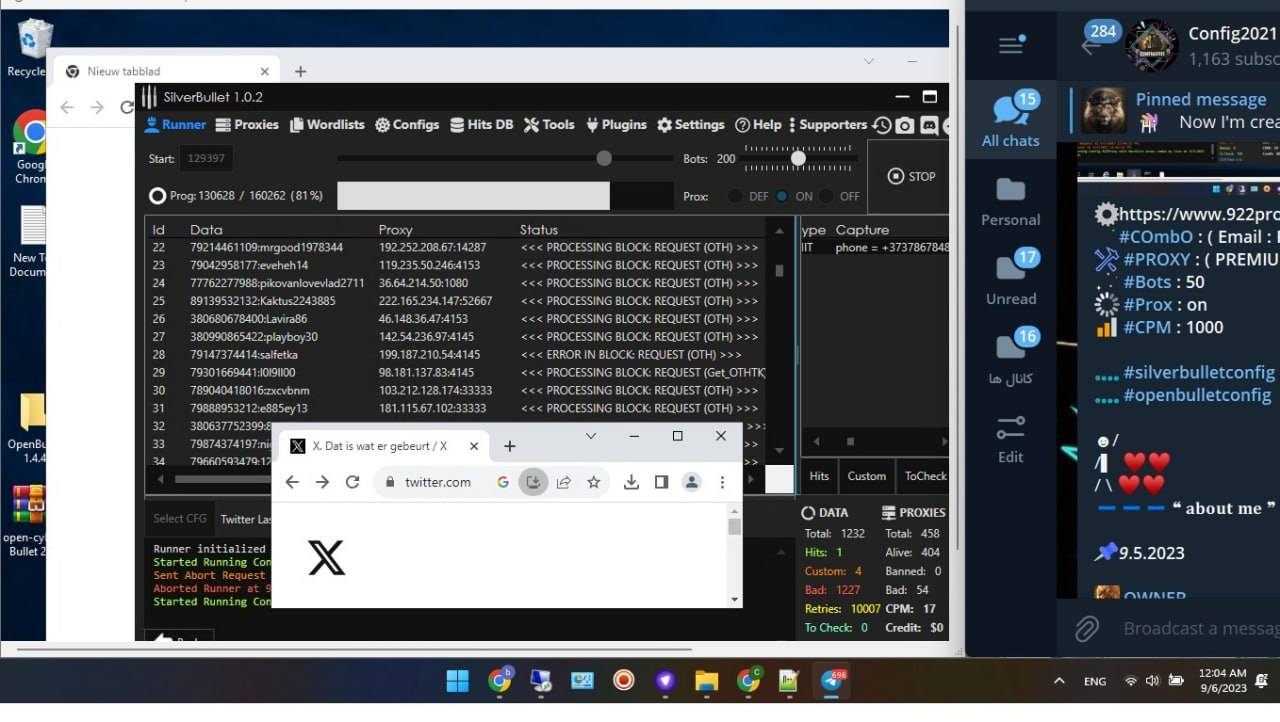
Task: Click the runner progress bar
Action: point(505,196)
